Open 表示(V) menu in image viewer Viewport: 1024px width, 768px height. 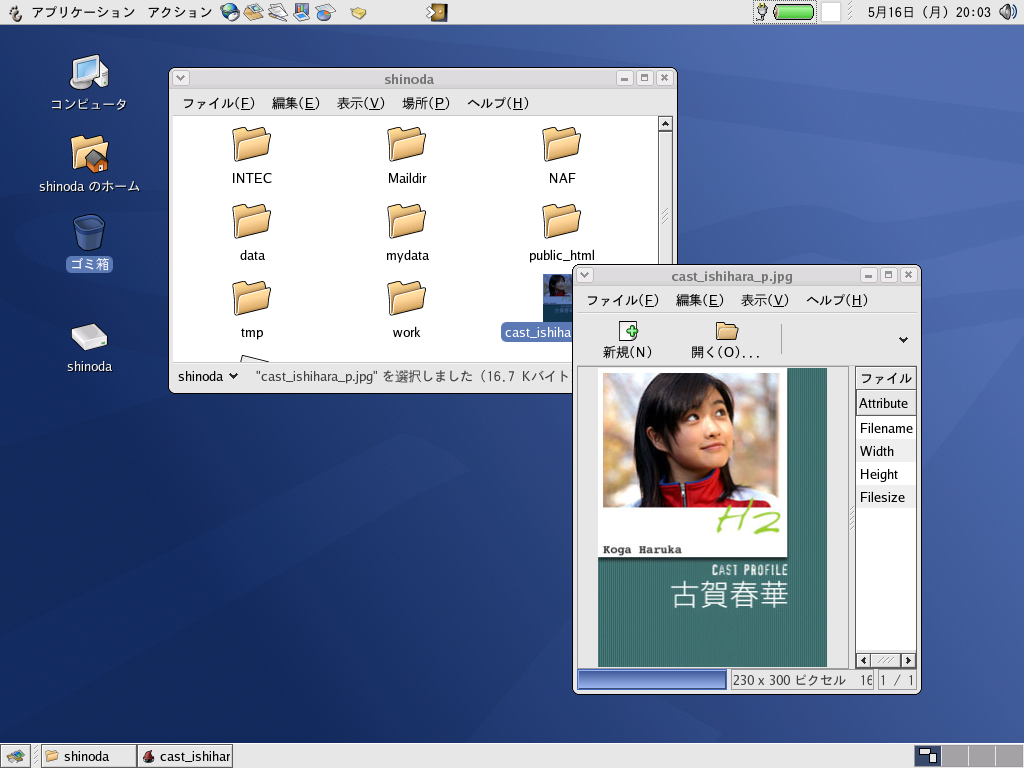[765, 300]
